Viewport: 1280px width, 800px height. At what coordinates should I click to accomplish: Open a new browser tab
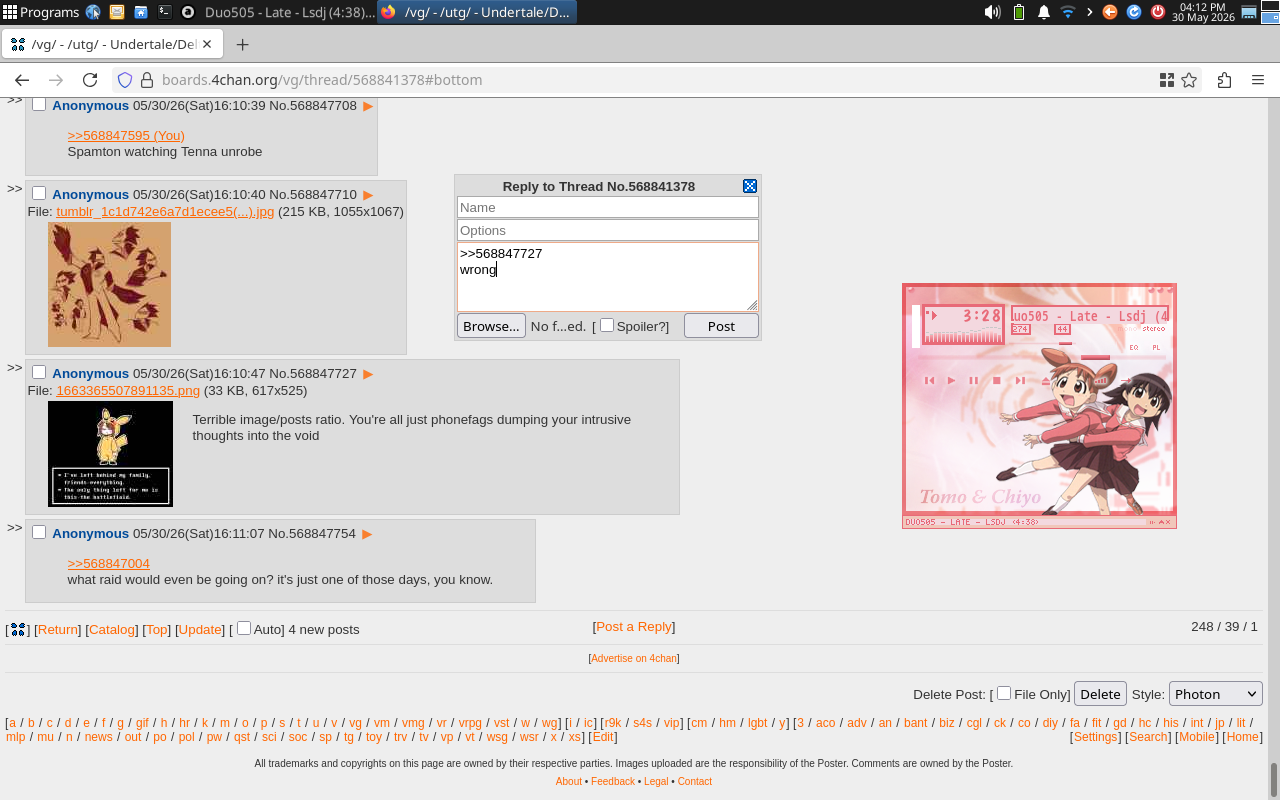[242, 45]
